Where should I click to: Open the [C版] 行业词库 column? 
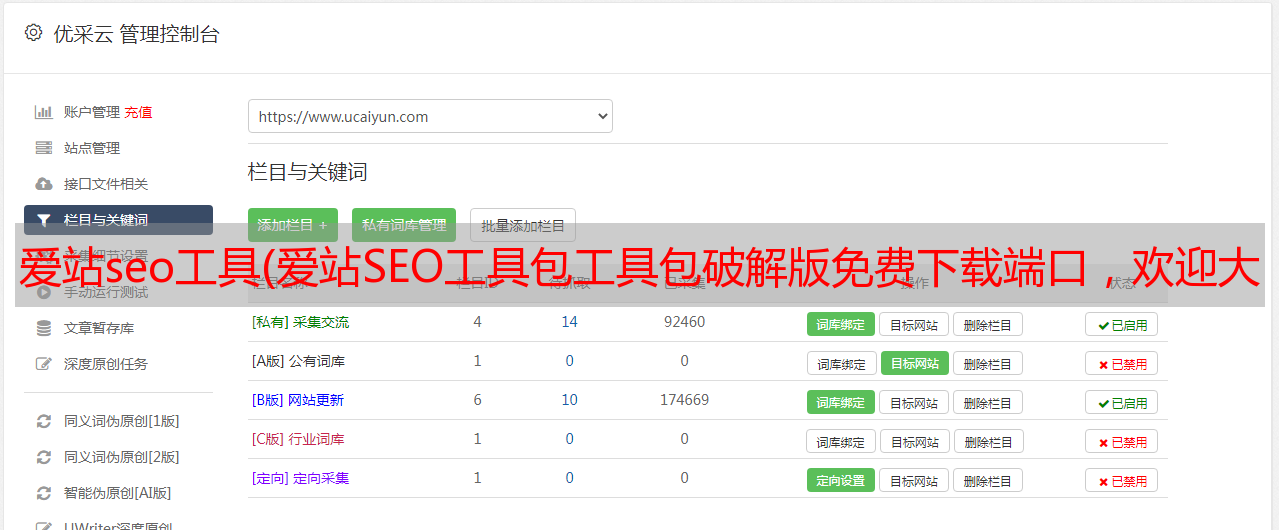[x=298, y=439]
